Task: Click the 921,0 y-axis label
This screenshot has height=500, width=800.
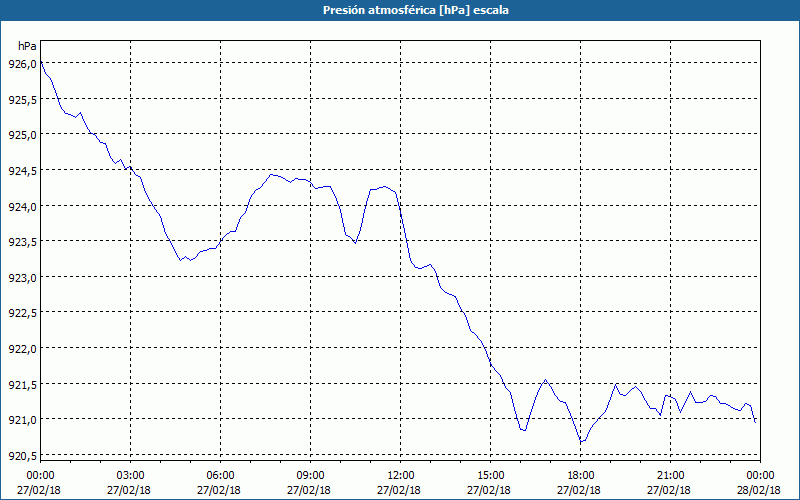Action: coord(22,420)
